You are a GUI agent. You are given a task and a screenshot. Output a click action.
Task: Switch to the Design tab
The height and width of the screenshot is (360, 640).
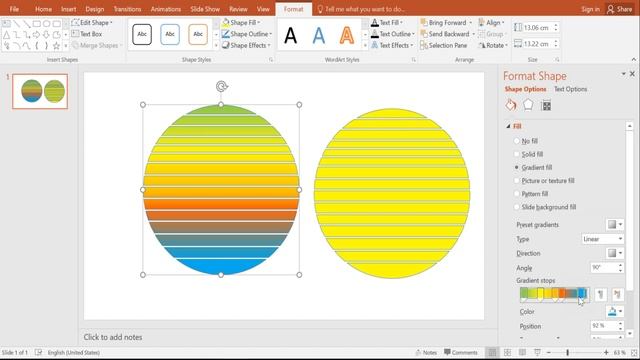pyautogui.click(x=95, y=9)
